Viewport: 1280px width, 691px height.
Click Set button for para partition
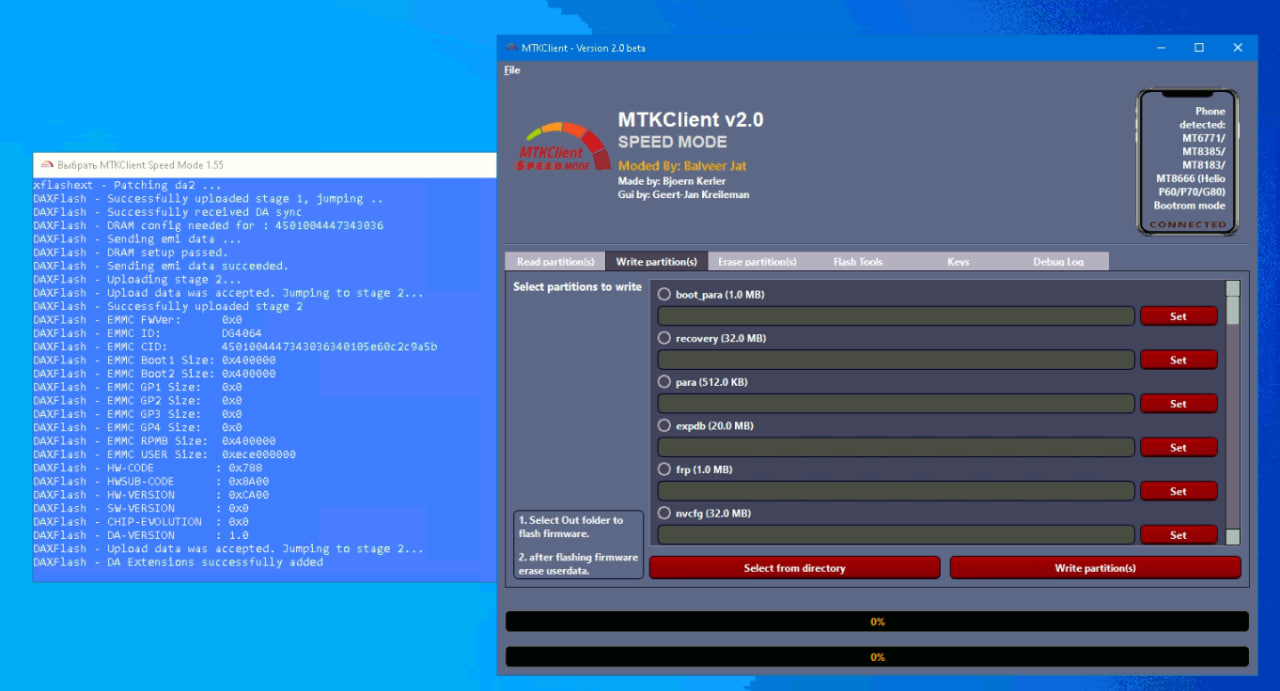(1178, 404)
